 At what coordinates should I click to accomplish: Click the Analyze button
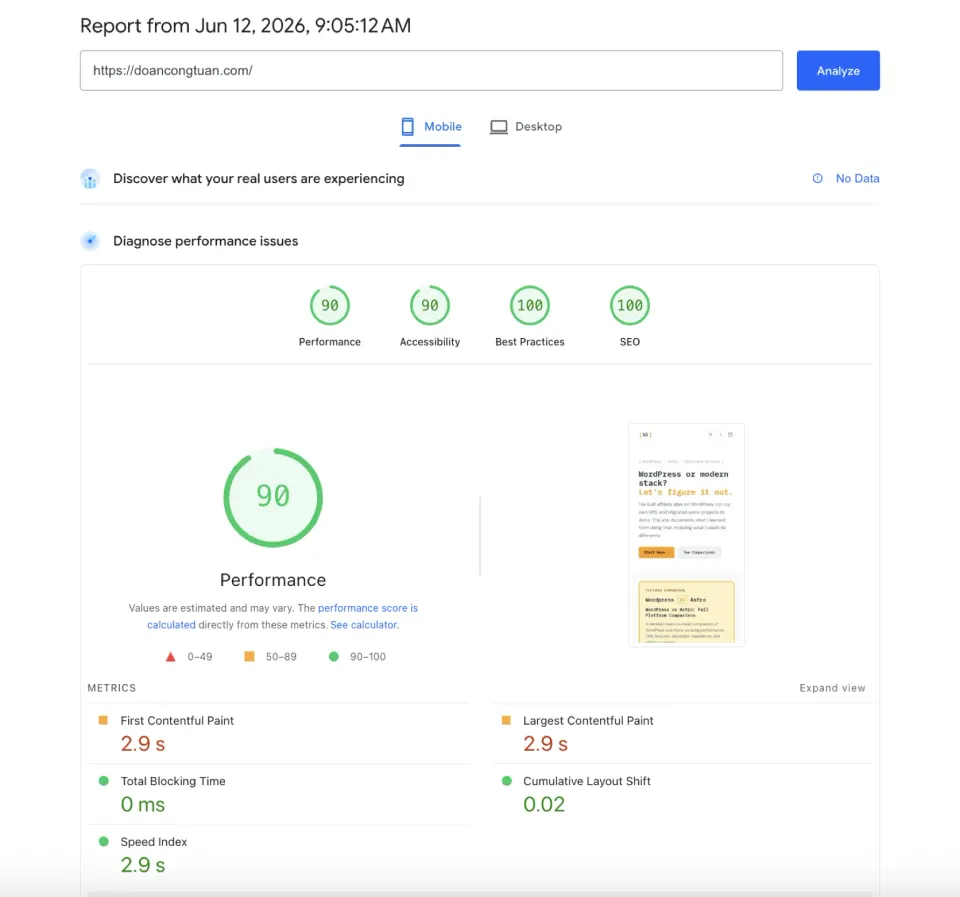(x=838, y=70)
